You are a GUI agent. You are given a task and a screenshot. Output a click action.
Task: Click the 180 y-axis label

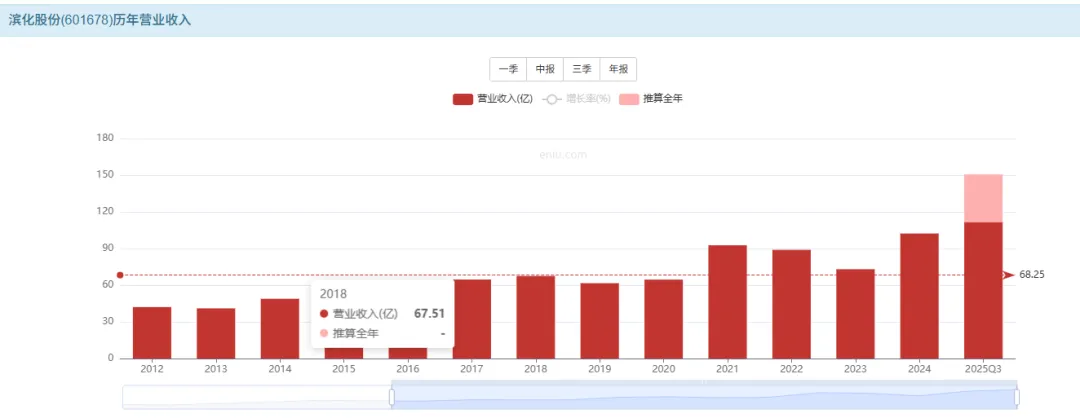point(106,138)
